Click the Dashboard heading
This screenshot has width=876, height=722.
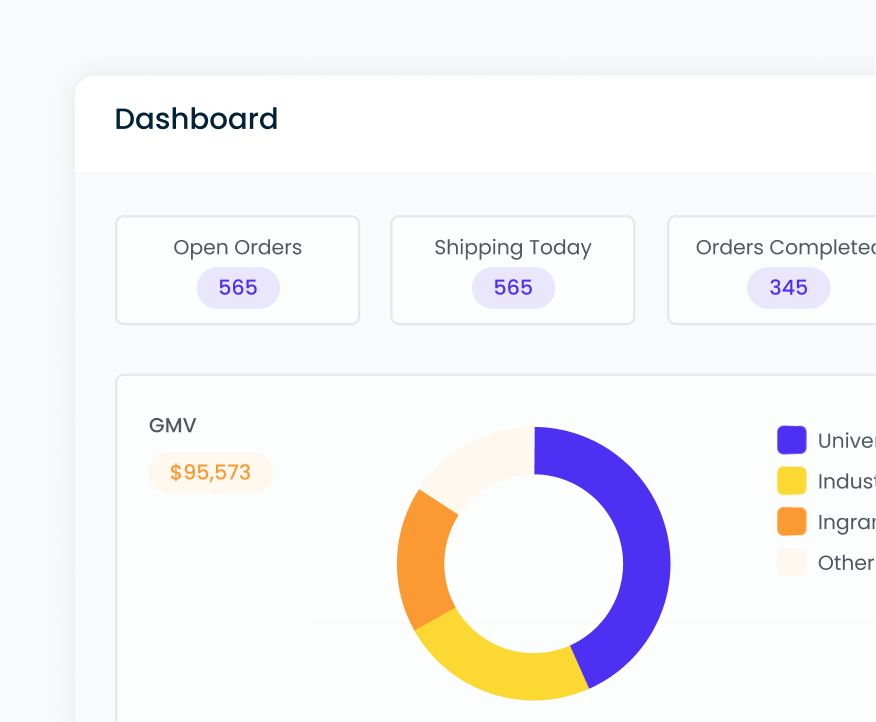point(196,118)
